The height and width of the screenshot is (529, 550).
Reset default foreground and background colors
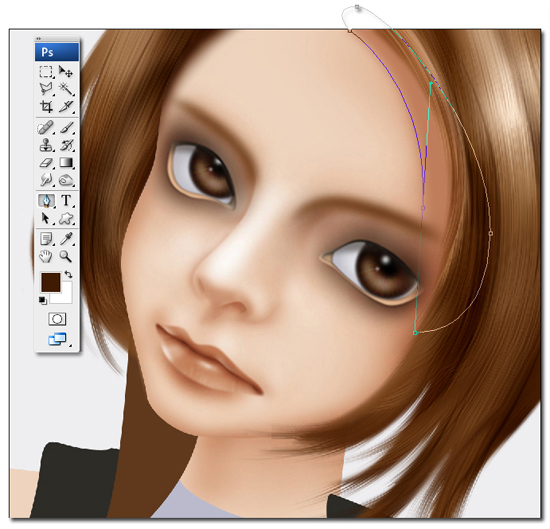tap(43, 301)
